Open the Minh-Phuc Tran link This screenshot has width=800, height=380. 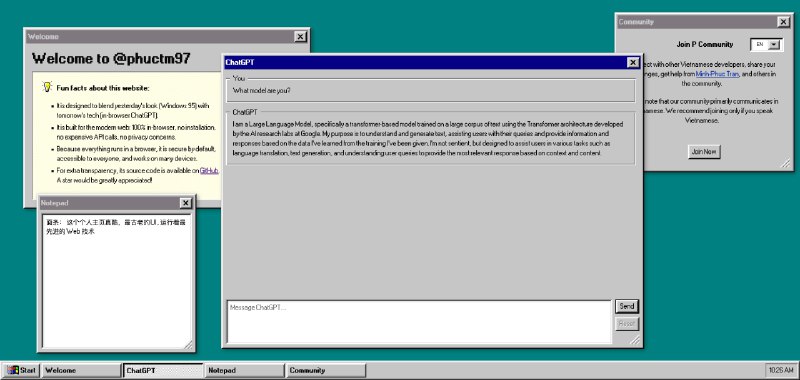(717, 74)
